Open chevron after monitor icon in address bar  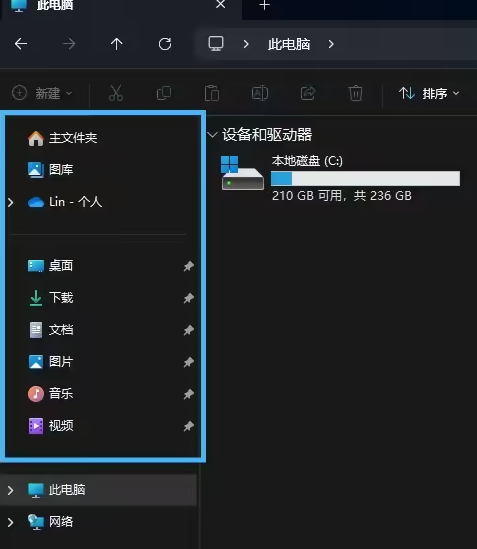pos(246,44)
